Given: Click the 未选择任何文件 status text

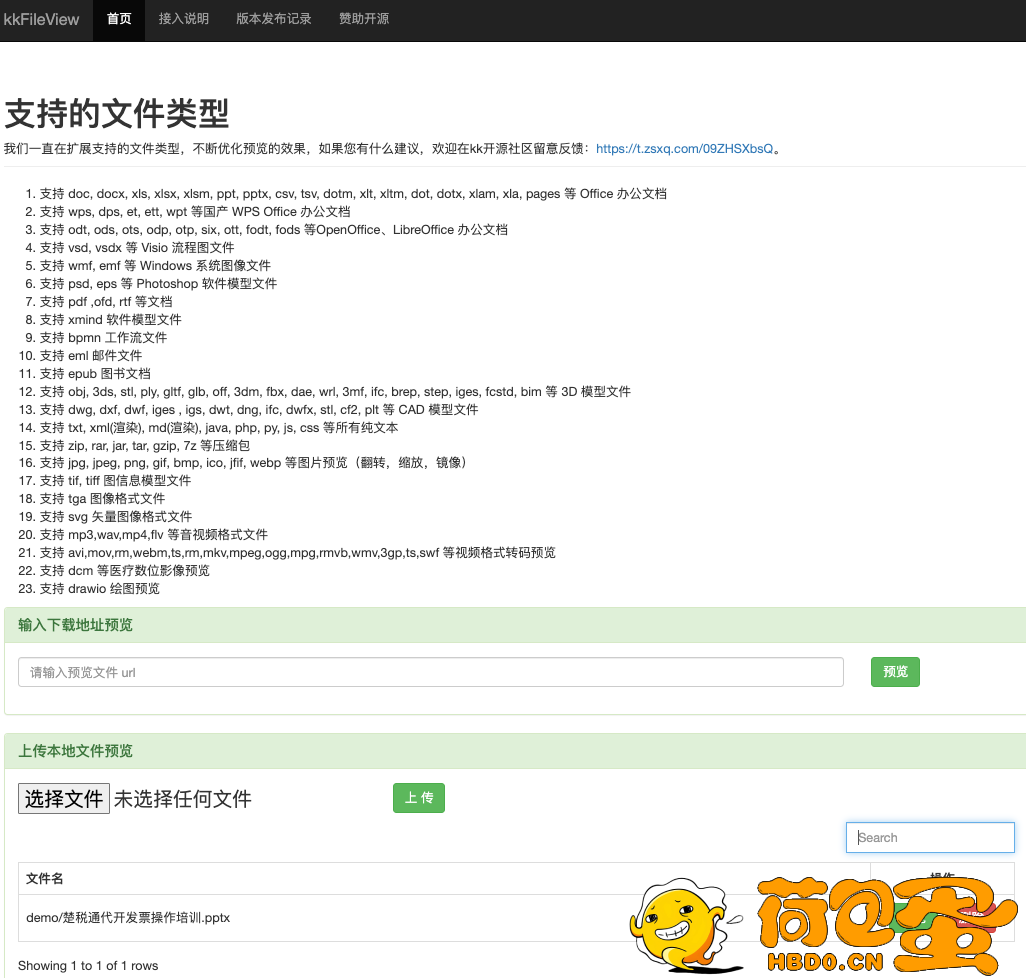Looking at the screenshot, I should 183,799.
